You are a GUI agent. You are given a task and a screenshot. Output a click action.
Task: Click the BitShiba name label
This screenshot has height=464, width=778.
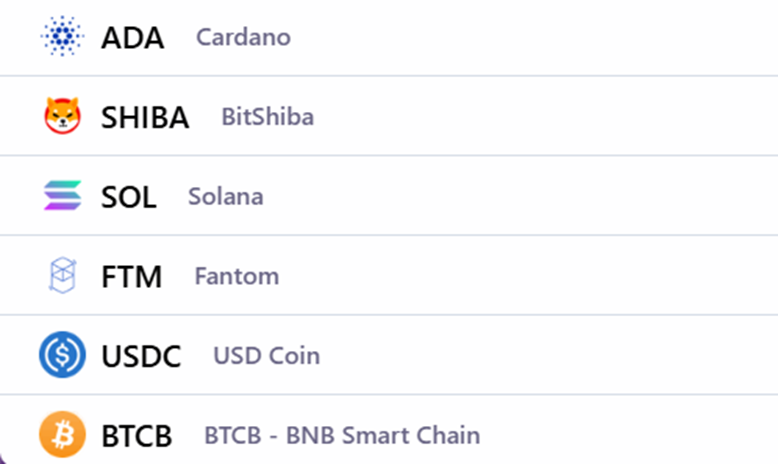click(x=267, y=117)
